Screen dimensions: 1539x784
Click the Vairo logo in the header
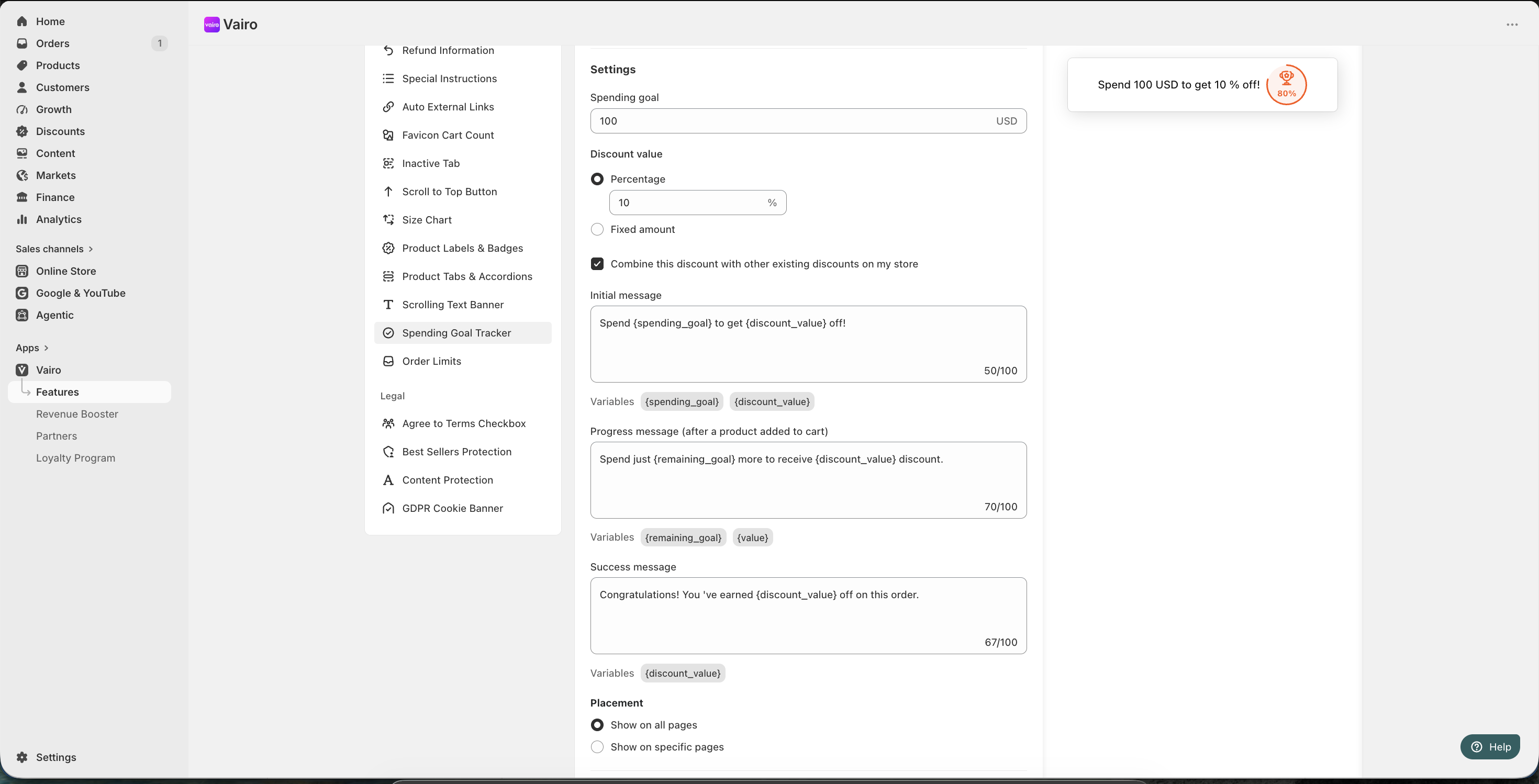coord(212,25)
